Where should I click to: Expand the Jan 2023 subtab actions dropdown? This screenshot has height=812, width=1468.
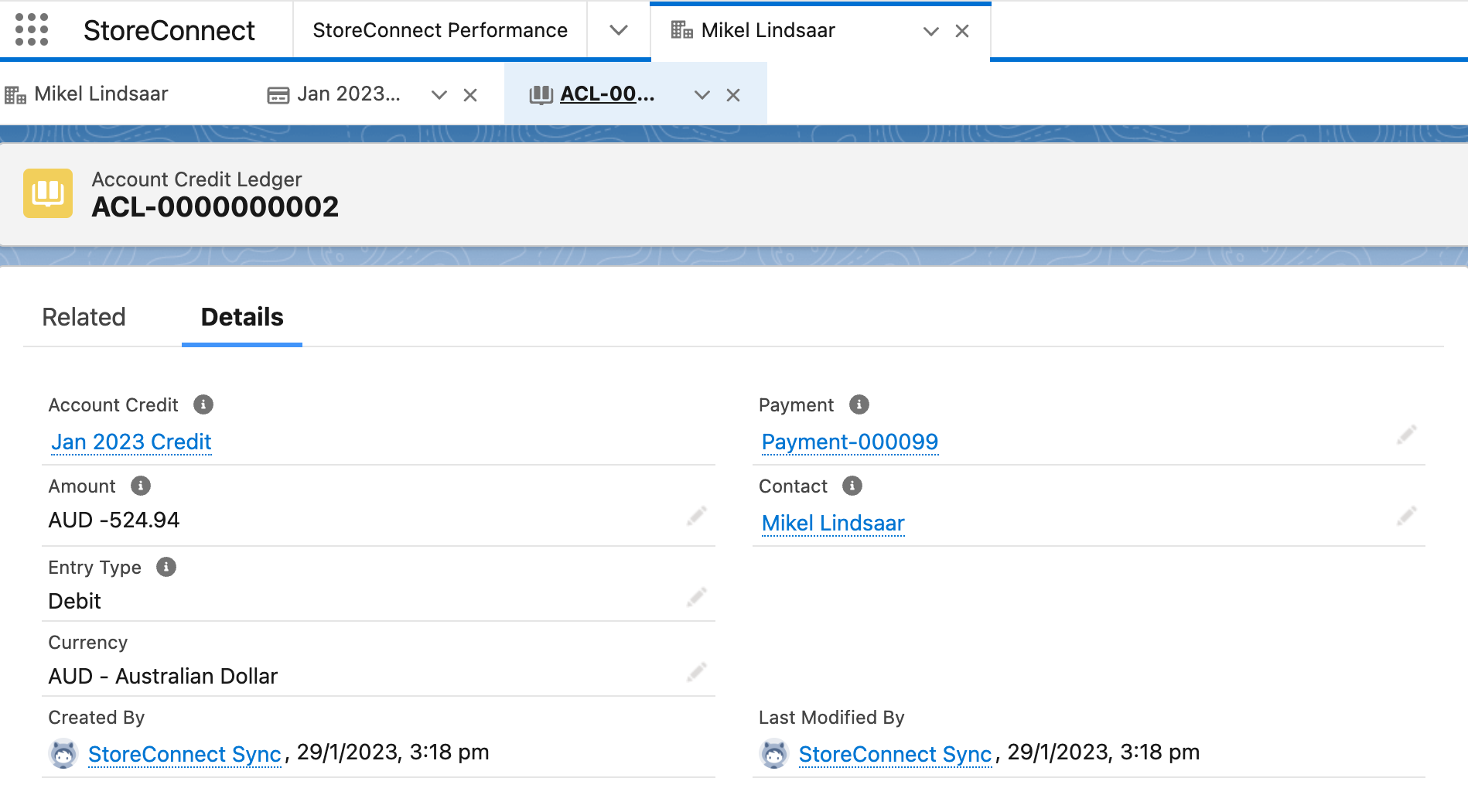click(439, 94)
